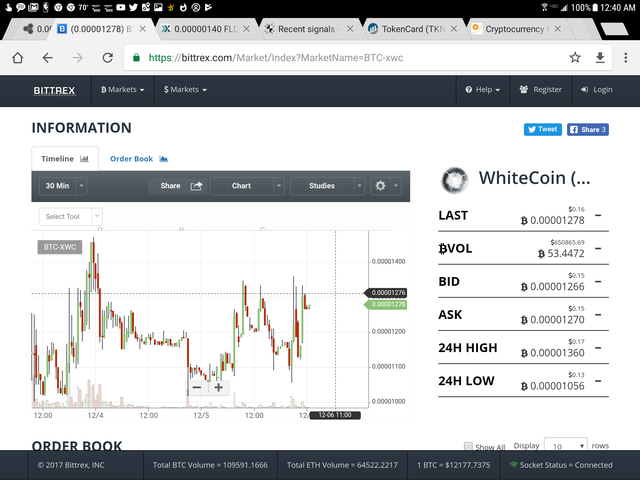The height and width of the screenshot is (480, 640).
Task: Collapse the LAST row minus icon
Action: [598, 215]
